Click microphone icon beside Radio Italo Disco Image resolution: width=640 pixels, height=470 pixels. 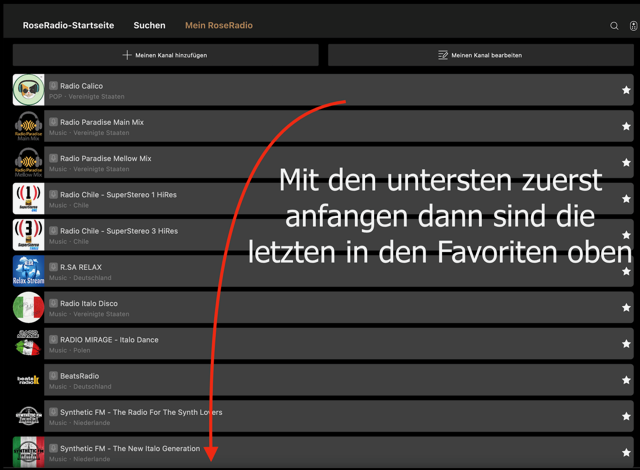click(53, 304)
